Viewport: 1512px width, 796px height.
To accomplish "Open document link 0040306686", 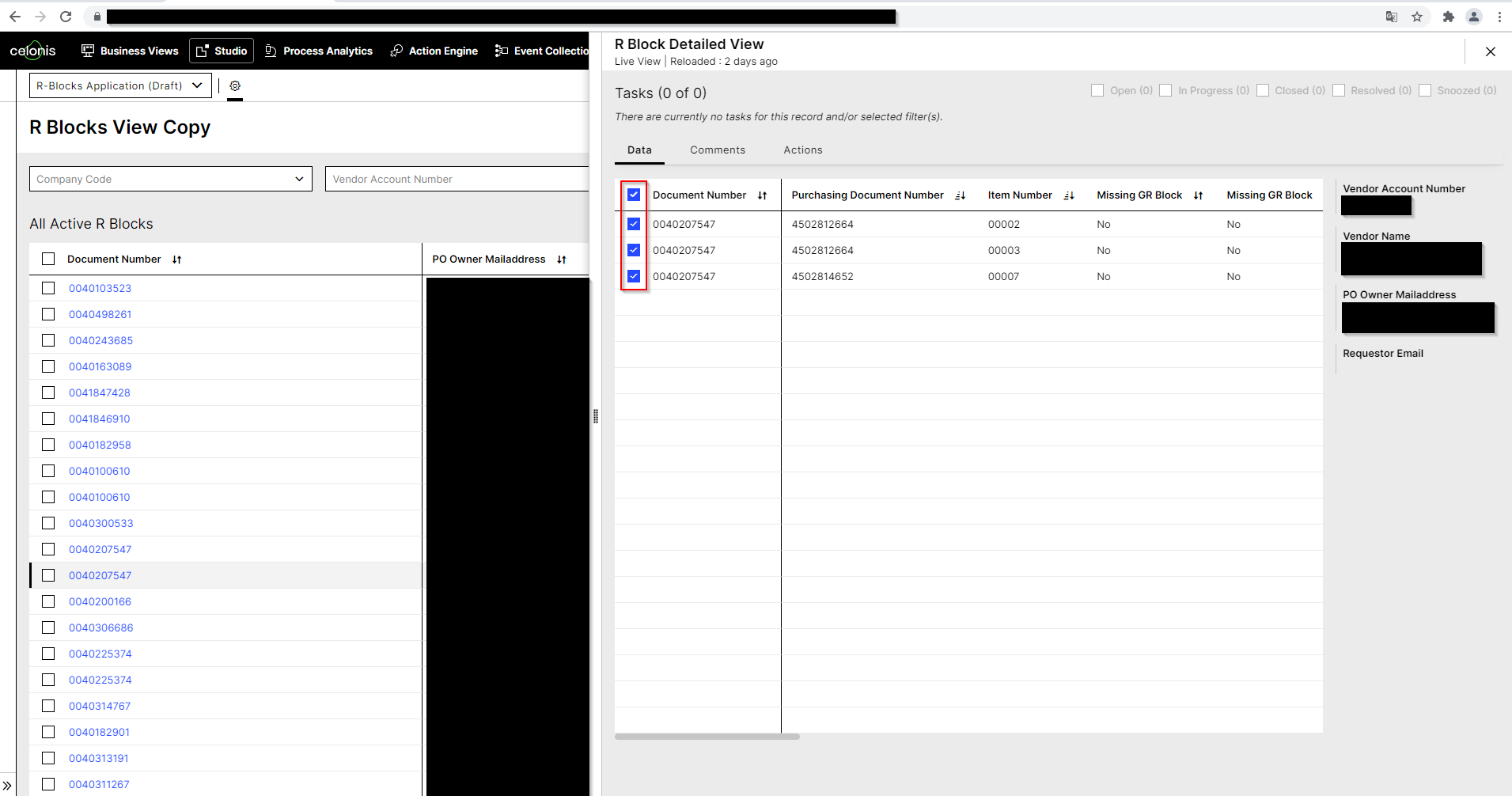I will click(x=101, y=627).
